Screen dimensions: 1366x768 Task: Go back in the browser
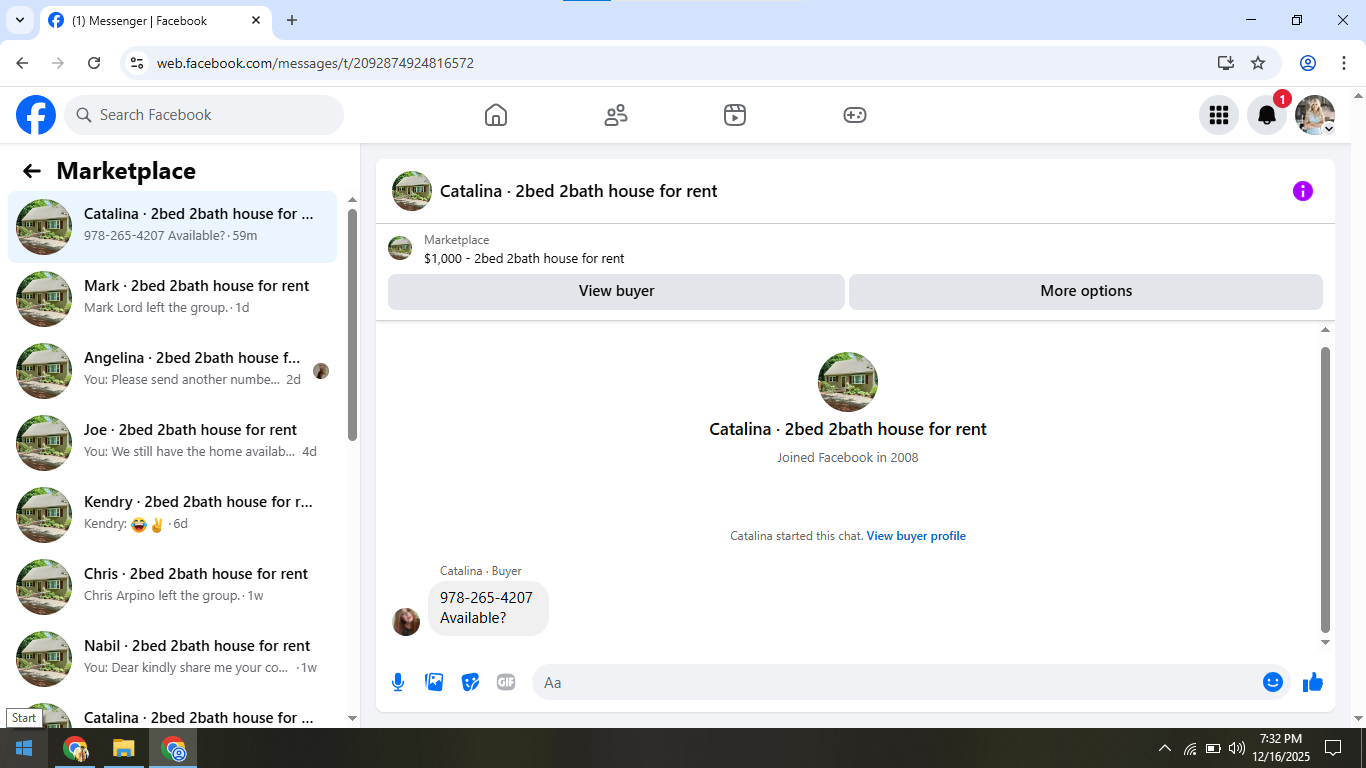[x=22, y=63]
